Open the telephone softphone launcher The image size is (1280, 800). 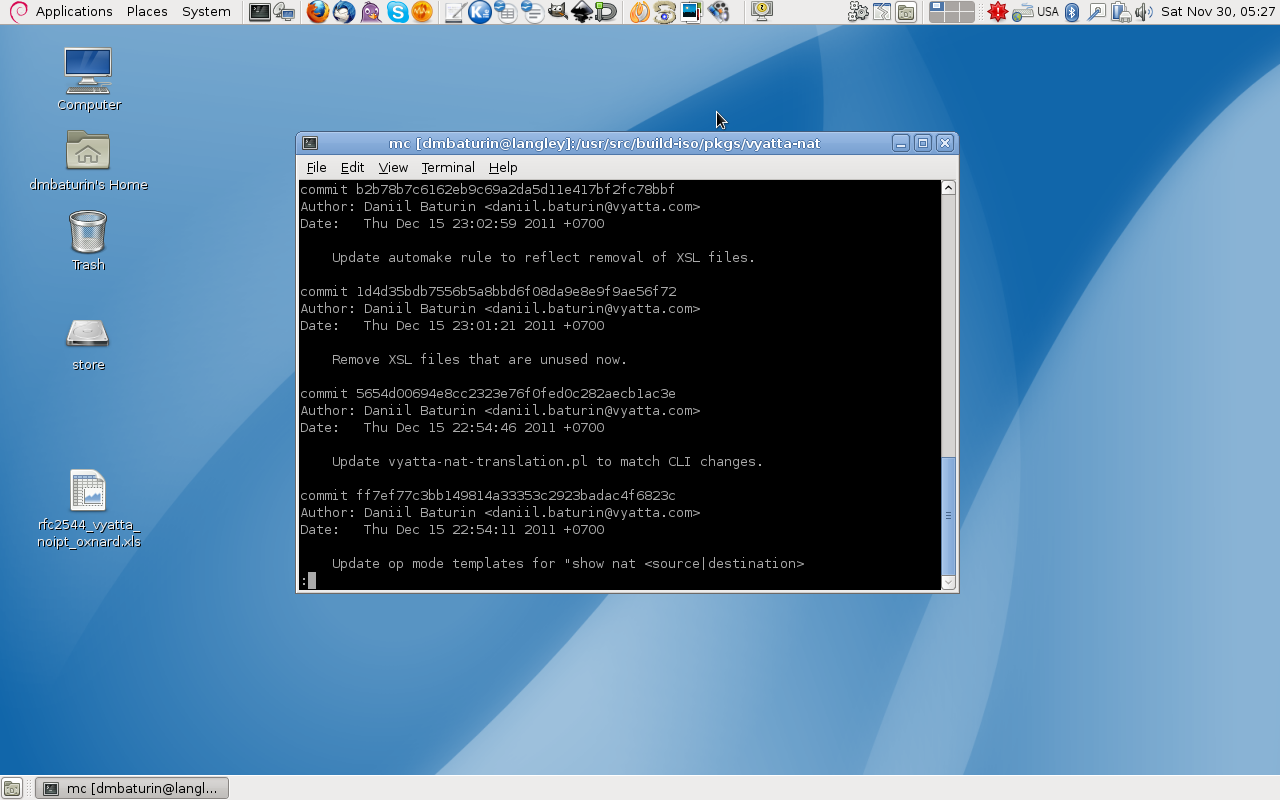pyautogui.click(x=666, y=12)
